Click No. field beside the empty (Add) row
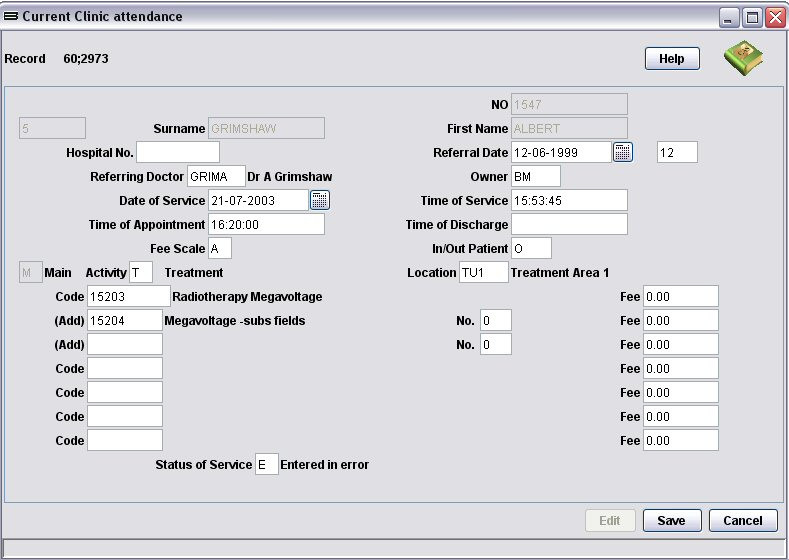789x560 pixels. coord(496,344)
